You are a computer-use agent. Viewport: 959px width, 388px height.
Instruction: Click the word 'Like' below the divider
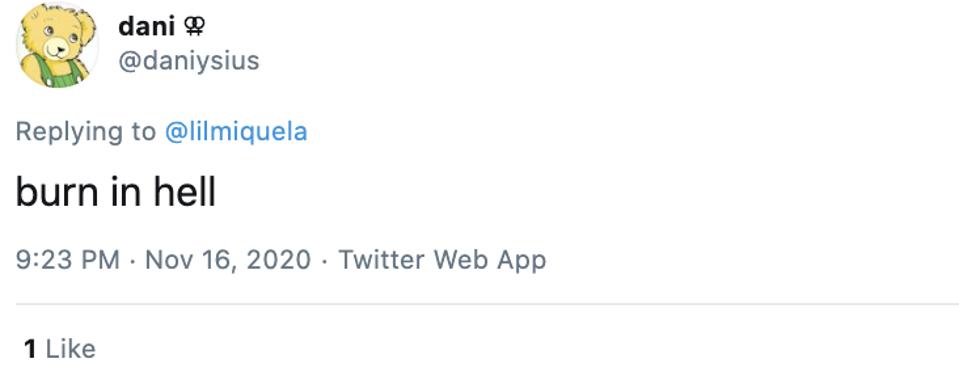point(70,349)
